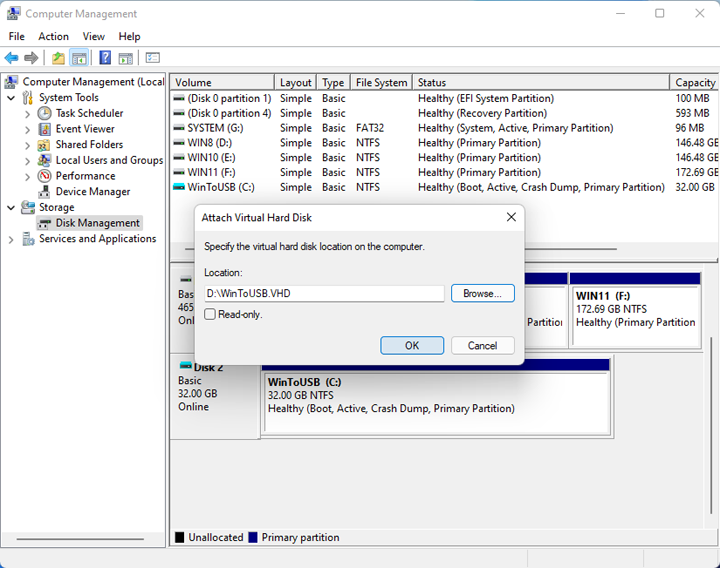The width and height of the screenshot is (720, 568).
Task: Sort by the File System column header
Action: 382,82
